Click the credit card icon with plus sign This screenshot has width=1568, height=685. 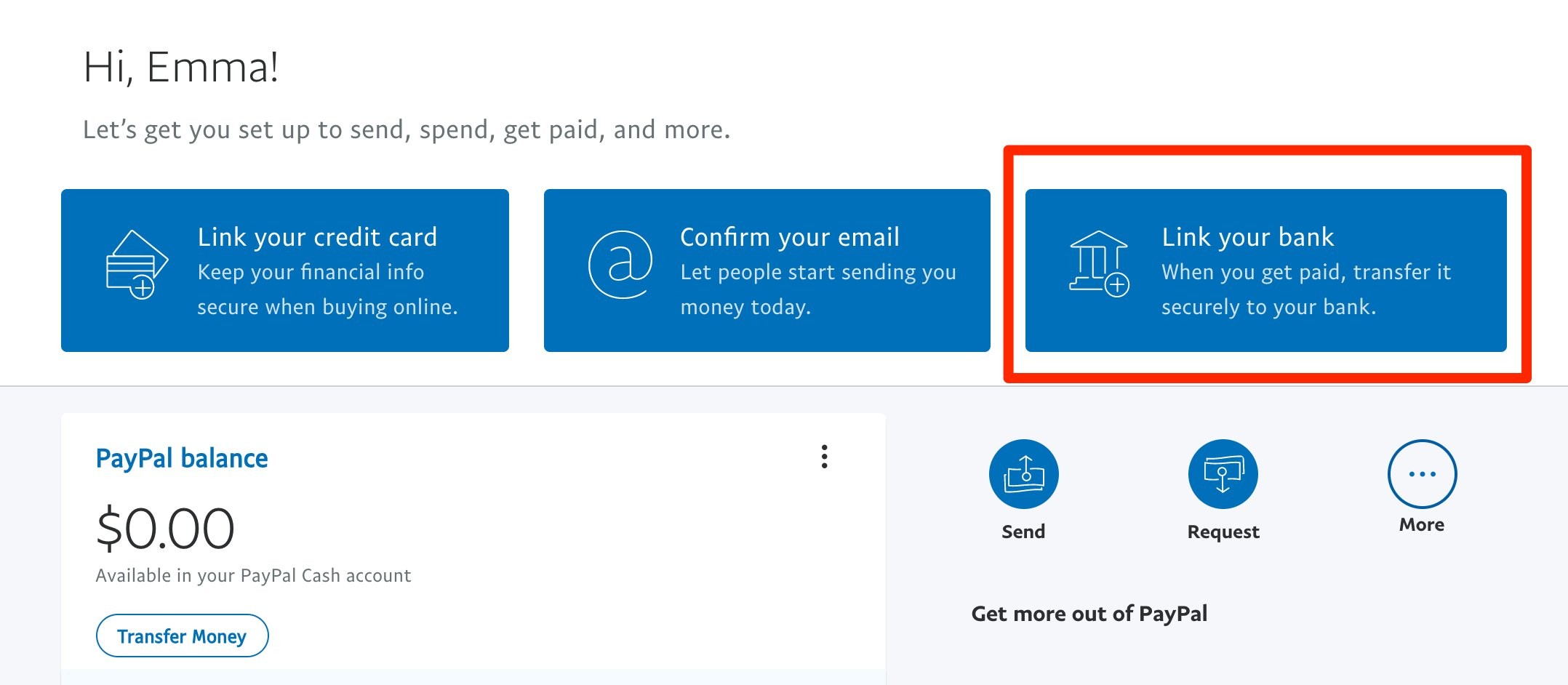point(137,265)
